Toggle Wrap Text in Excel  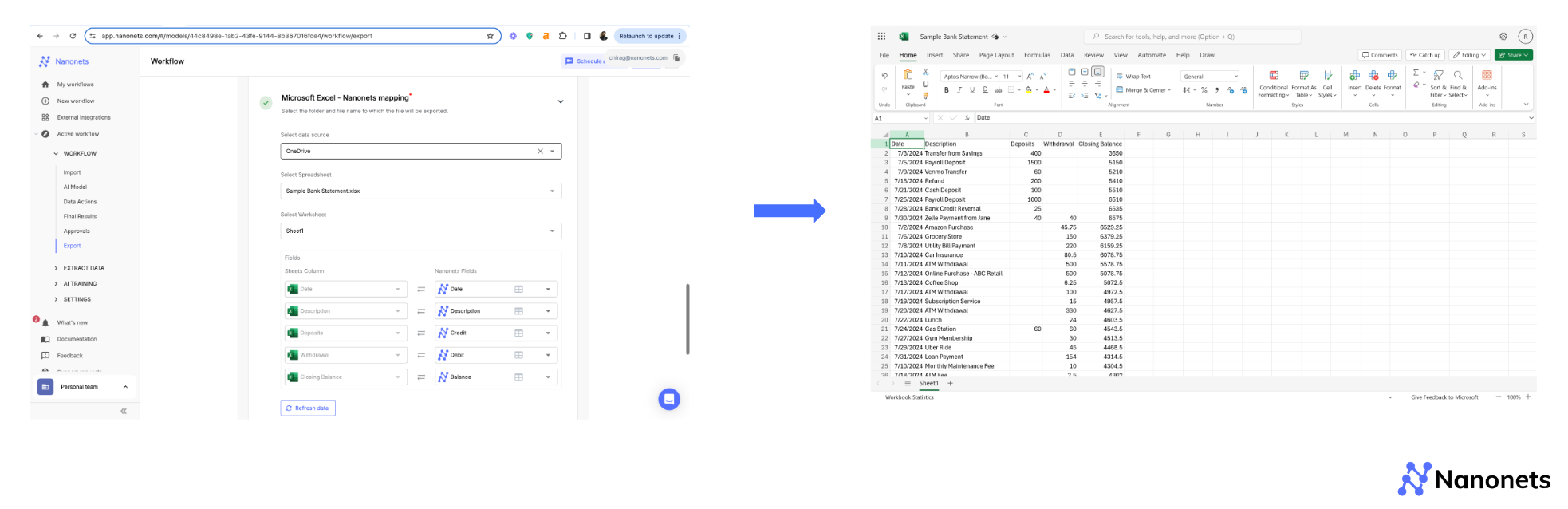pos(1133,77)
